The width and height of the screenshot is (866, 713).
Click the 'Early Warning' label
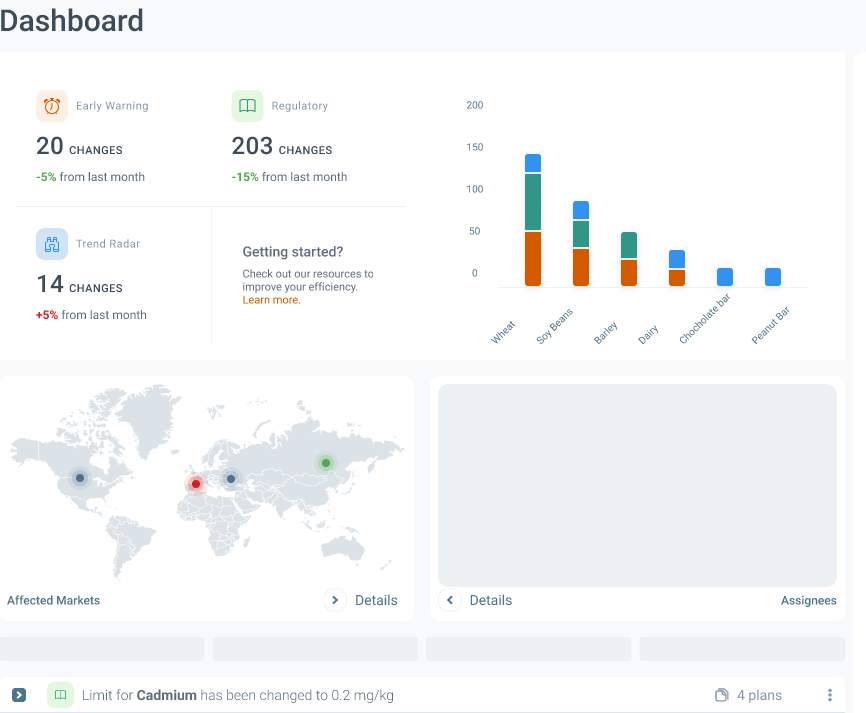tap(112, 106)
